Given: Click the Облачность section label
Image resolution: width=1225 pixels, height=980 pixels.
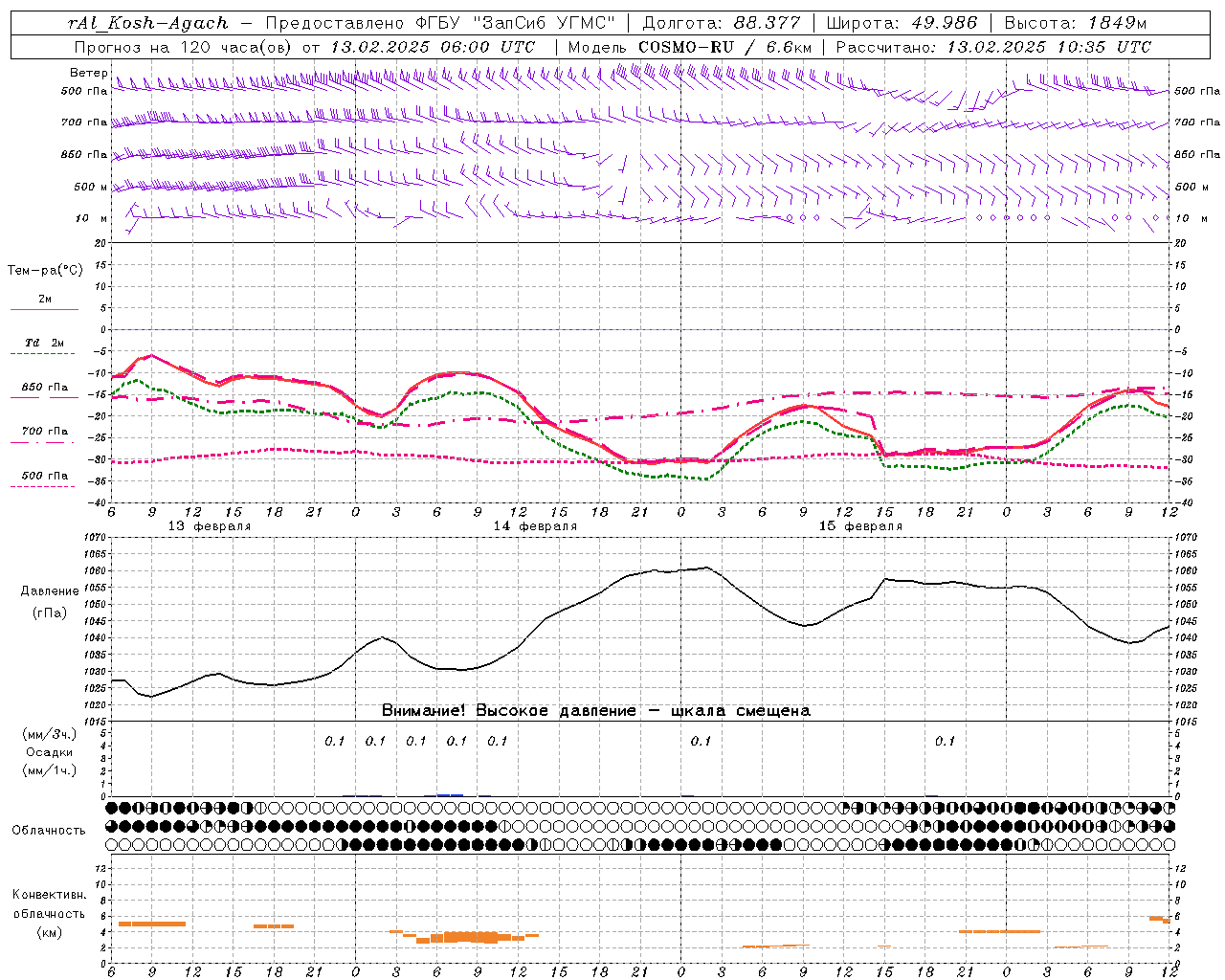Looking at the screenshot, I should coord(48,830).
